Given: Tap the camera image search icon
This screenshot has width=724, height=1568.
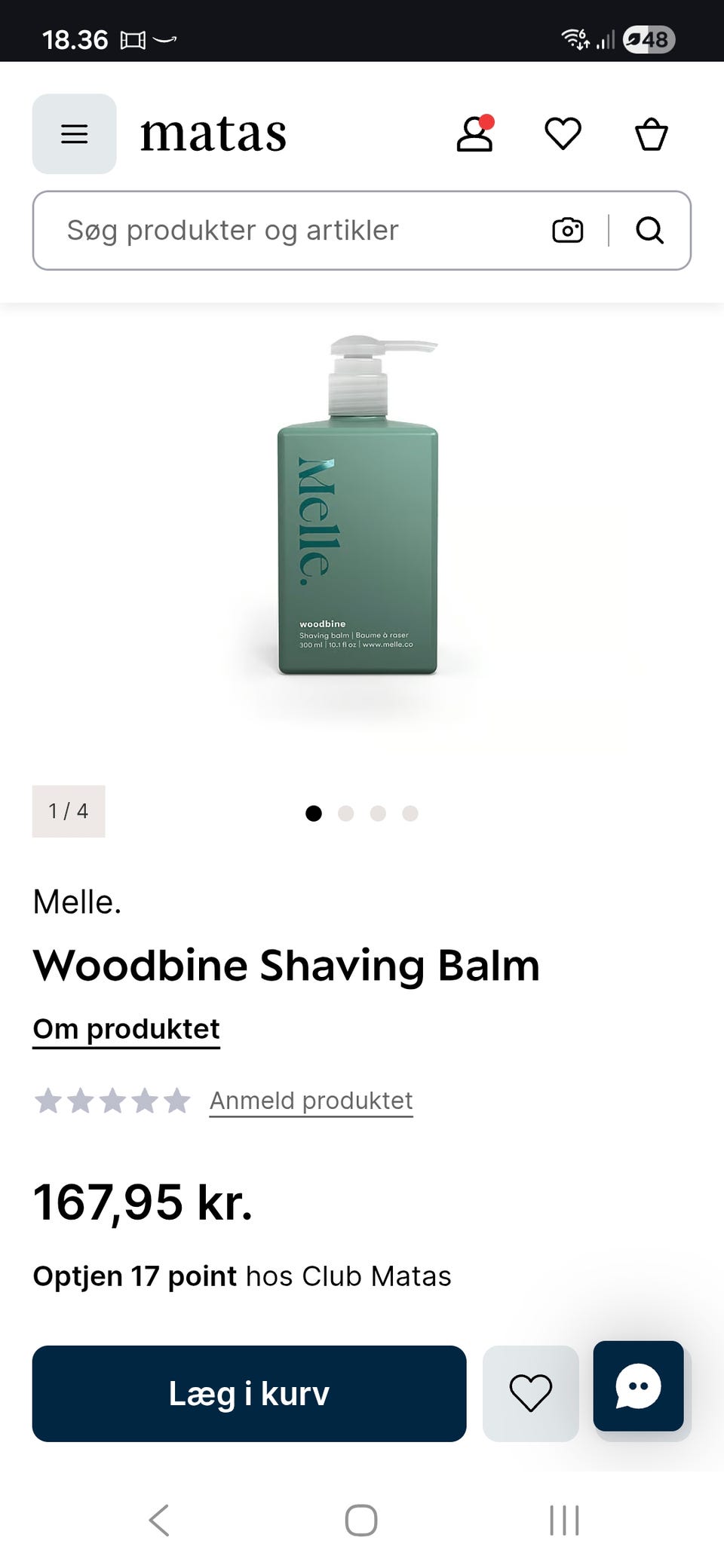Looking at the screenshot, I should 567,230.
